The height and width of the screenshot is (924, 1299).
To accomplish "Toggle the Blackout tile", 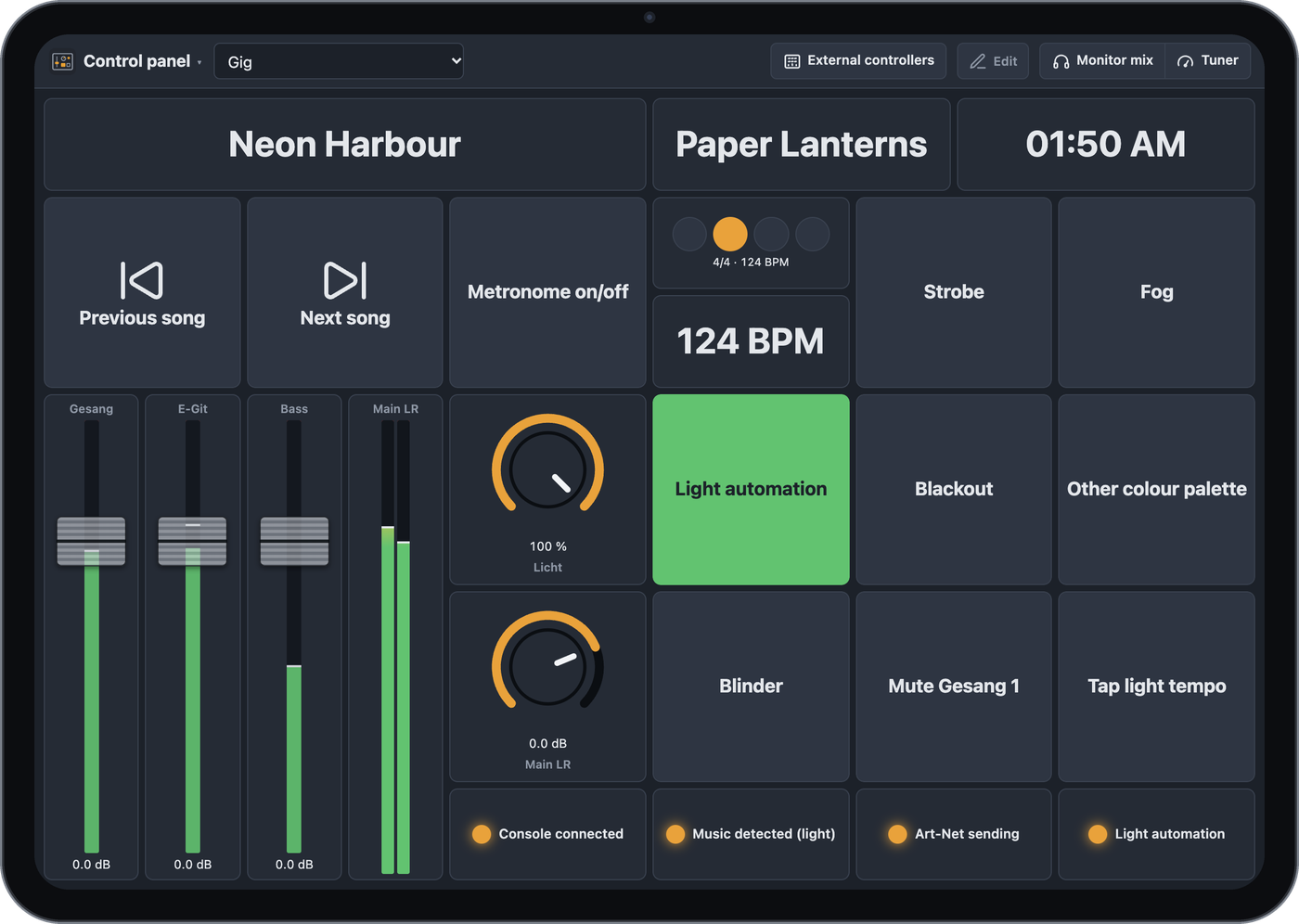I will point(954,490).
